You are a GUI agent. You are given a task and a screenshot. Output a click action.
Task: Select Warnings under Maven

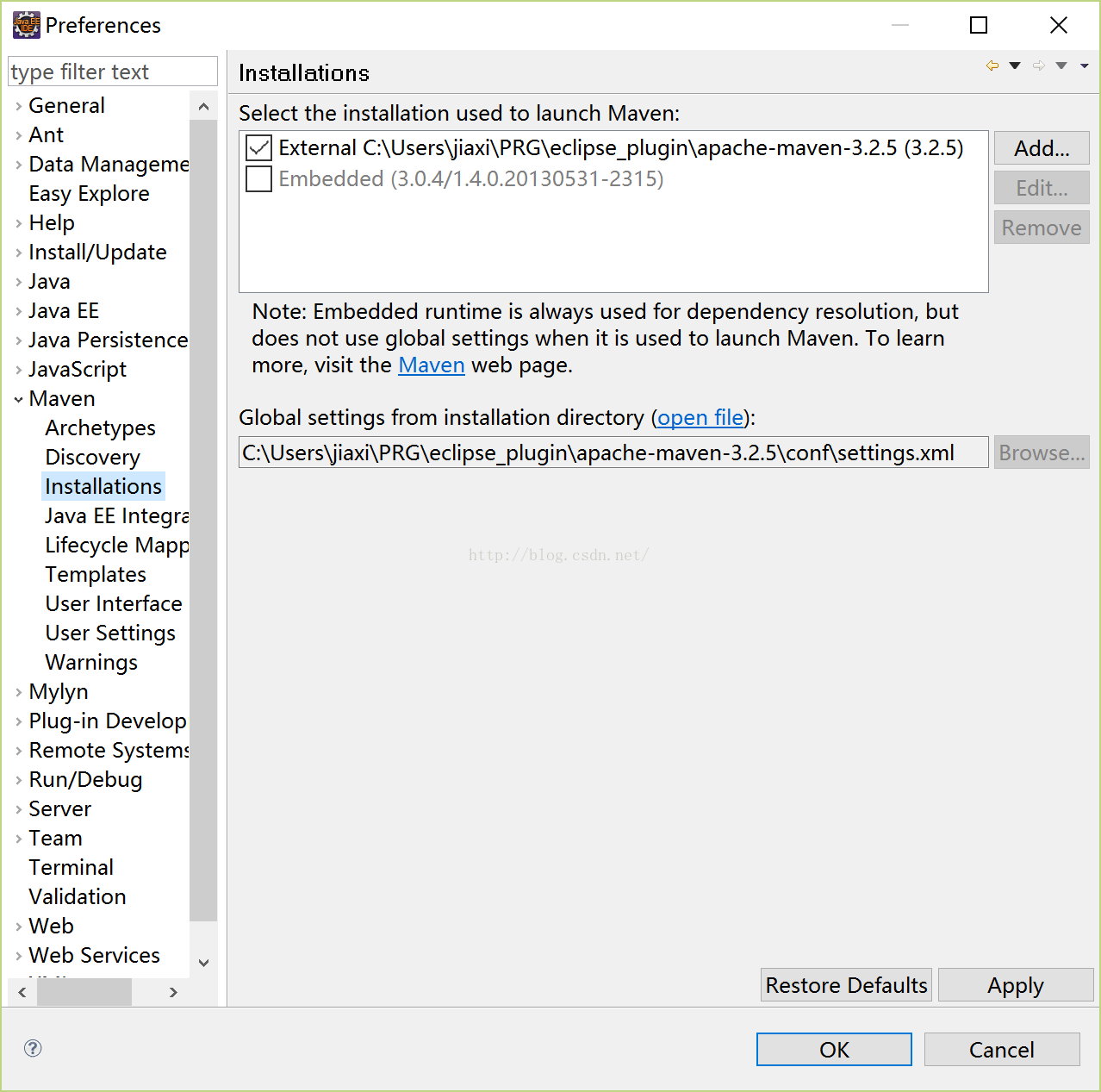[91, 662]
